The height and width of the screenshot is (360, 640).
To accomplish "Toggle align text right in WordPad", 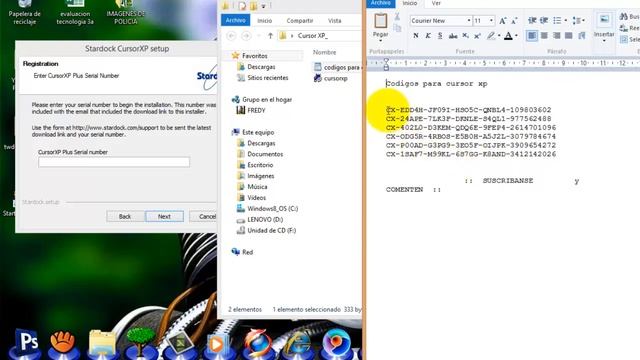I will pyautogui.click(x=556, y=36).
